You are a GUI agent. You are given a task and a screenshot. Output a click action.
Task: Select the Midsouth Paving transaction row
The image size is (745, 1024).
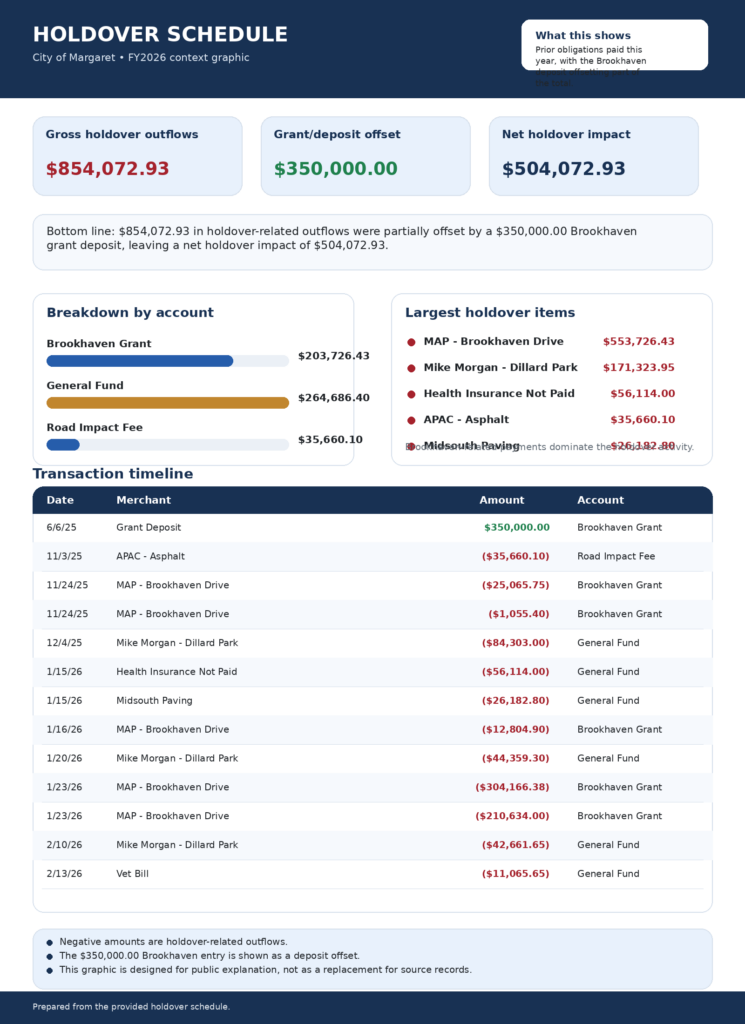(x=372, y=701)
